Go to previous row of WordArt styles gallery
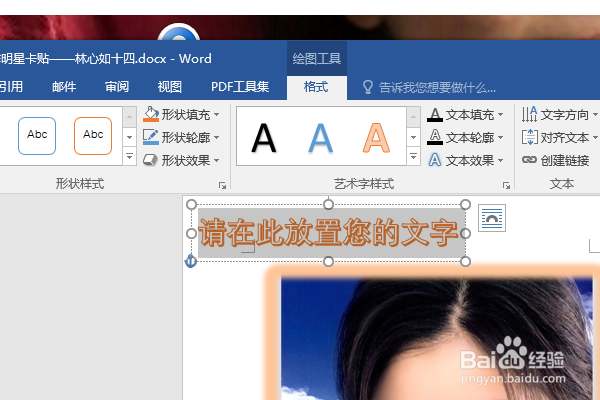 point(413,117)
